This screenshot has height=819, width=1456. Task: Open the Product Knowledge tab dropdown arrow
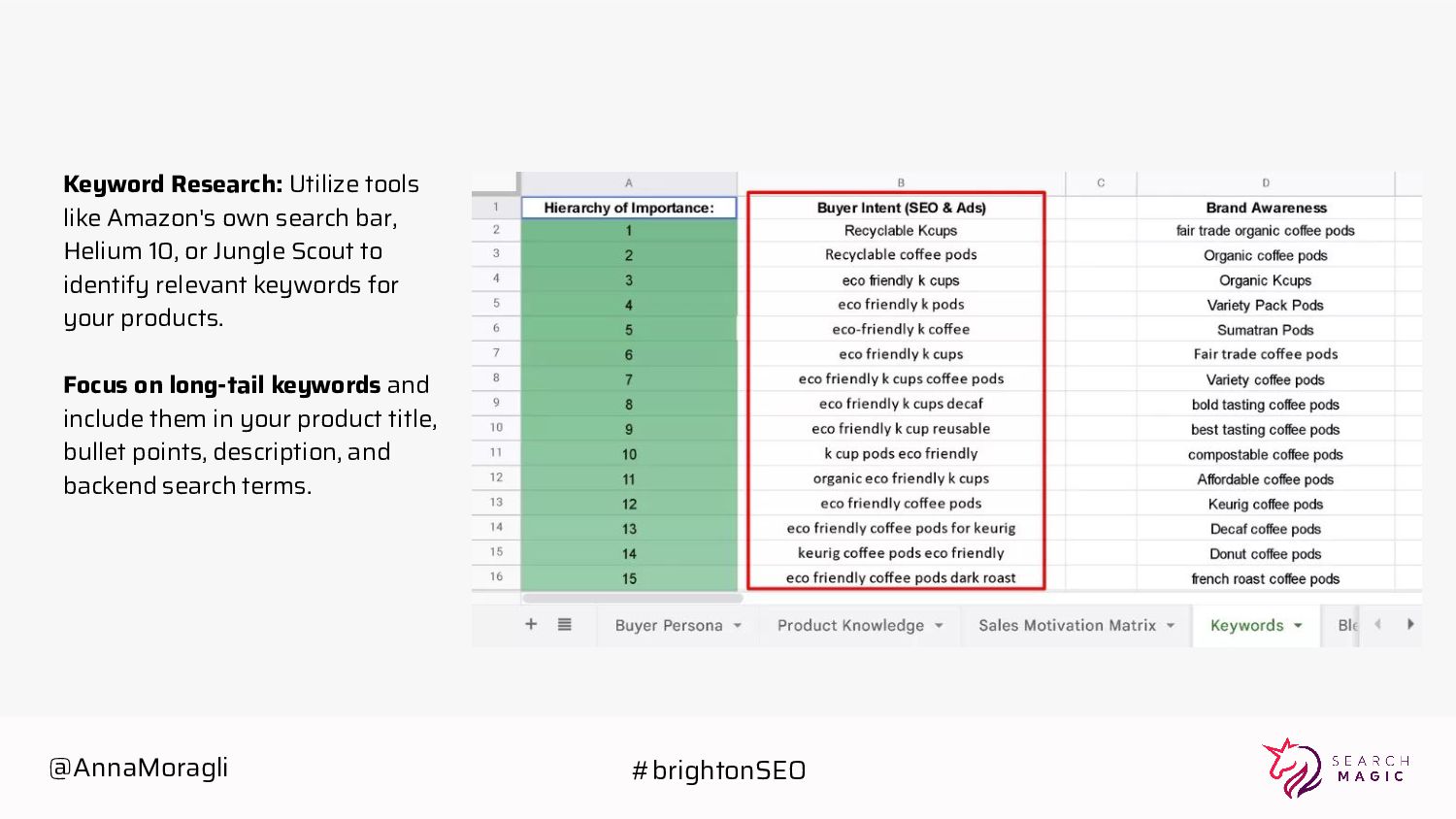click(x=939, y=626)
